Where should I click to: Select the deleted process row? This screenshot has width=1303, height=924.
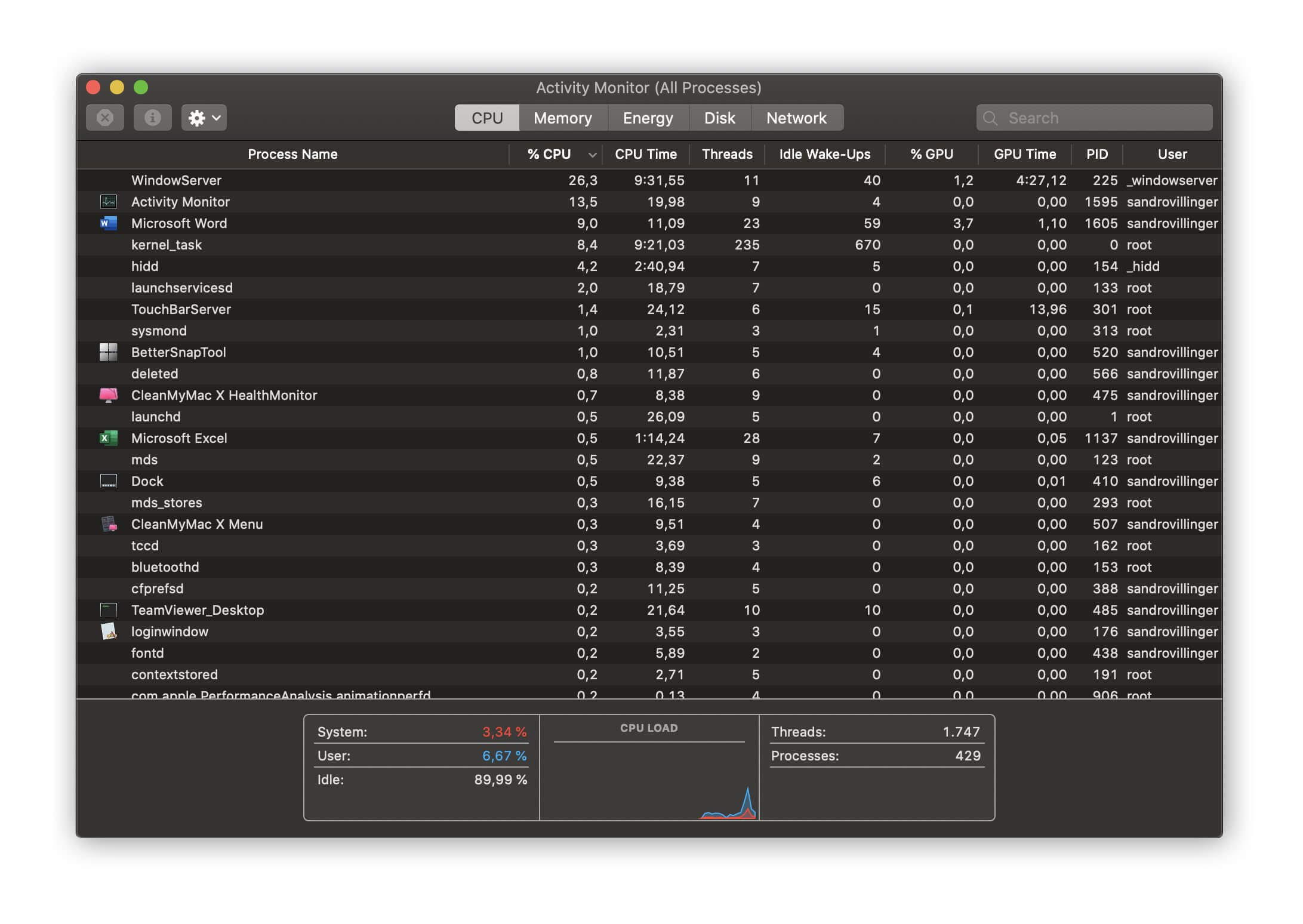click(649, 374)
